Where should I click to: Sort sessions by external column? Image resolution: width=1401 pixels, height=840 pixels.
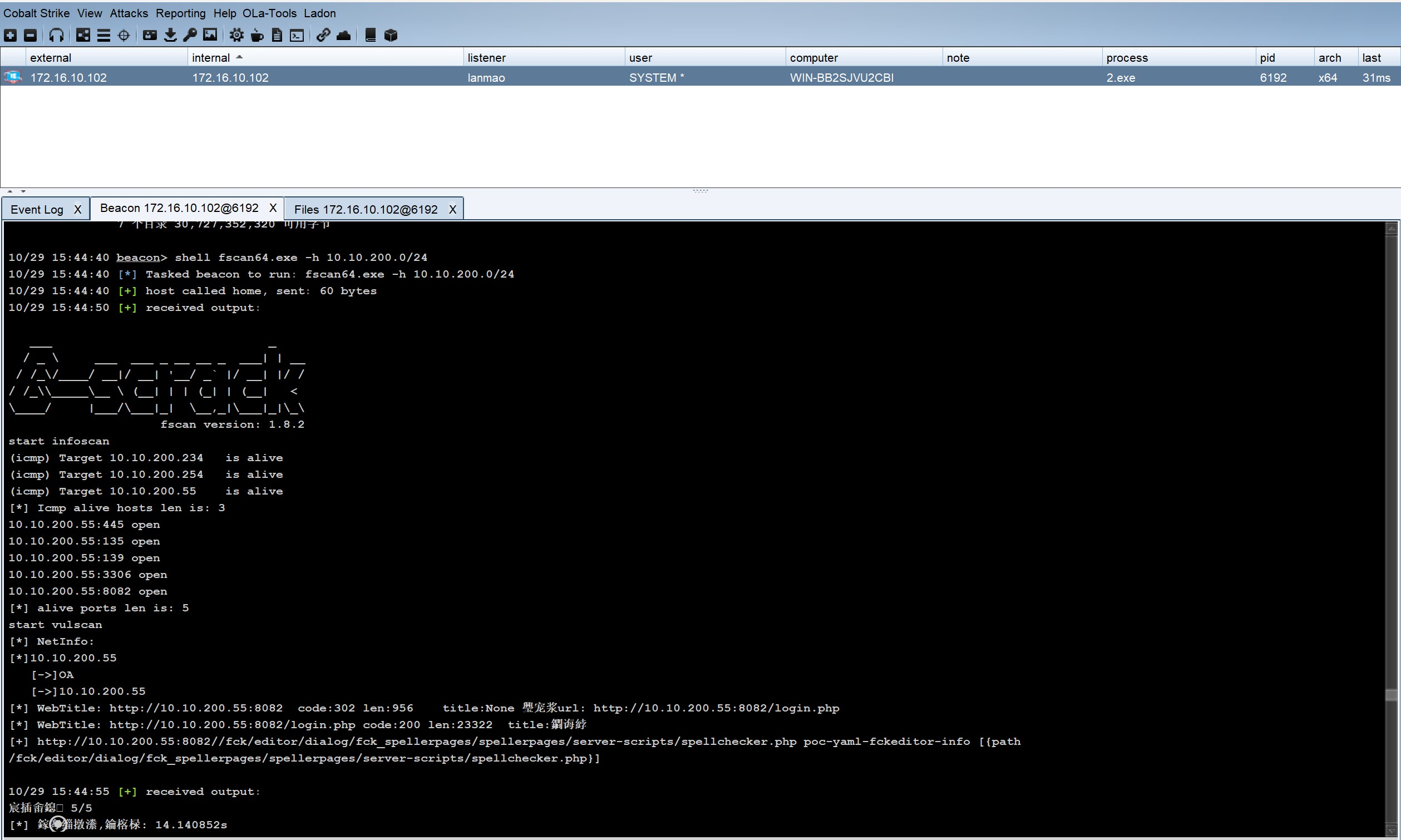[106, 57]
